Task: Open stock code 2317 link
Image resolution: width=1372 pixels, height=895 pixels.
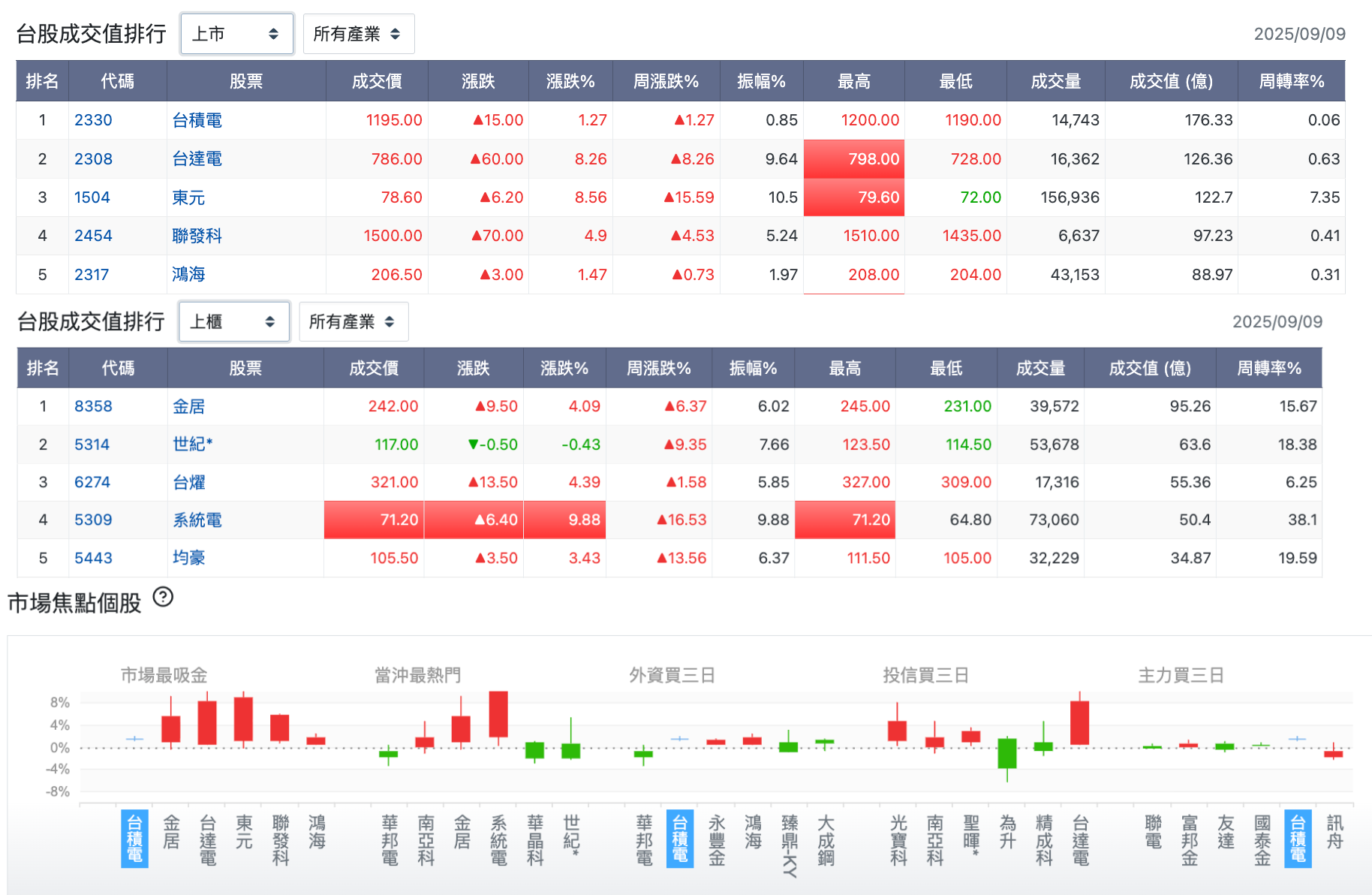Action: (92, 275)
